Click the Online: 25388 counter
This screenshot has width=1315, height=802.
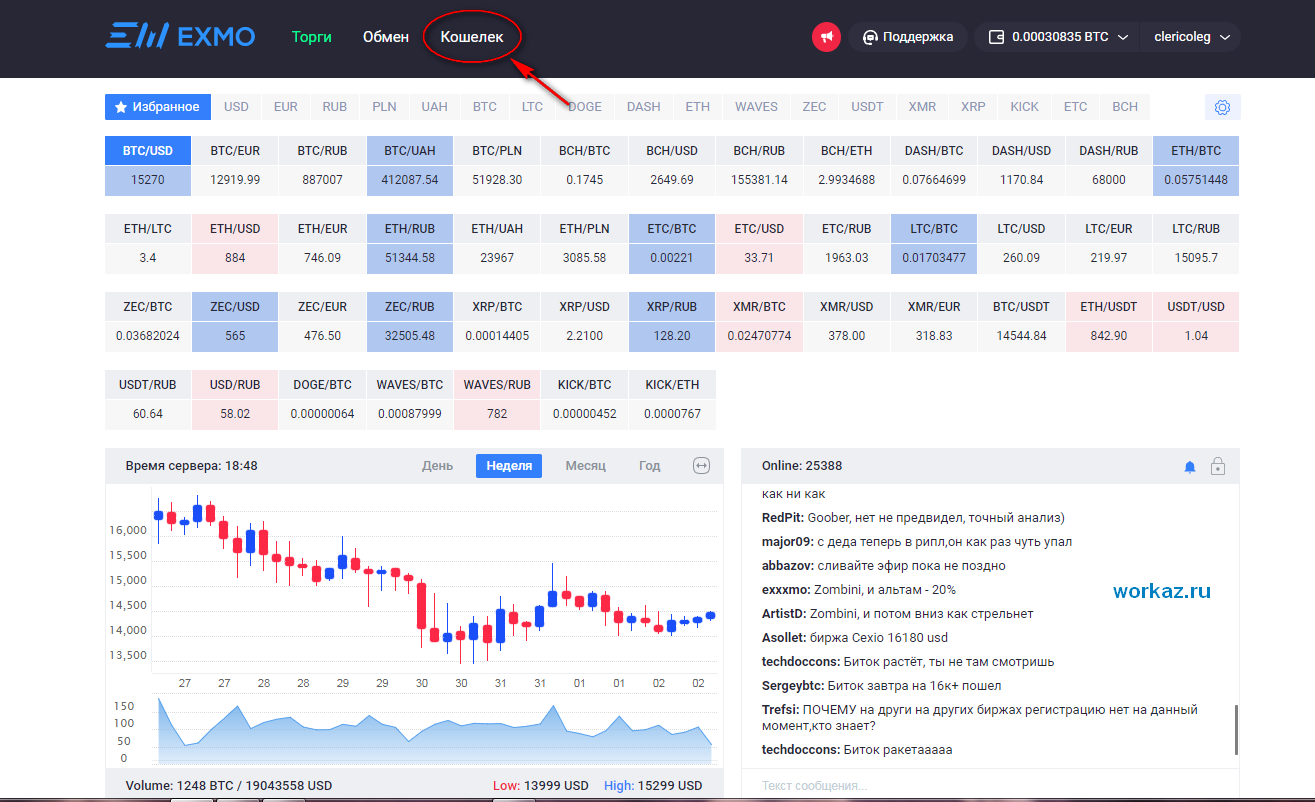point(802,466)
